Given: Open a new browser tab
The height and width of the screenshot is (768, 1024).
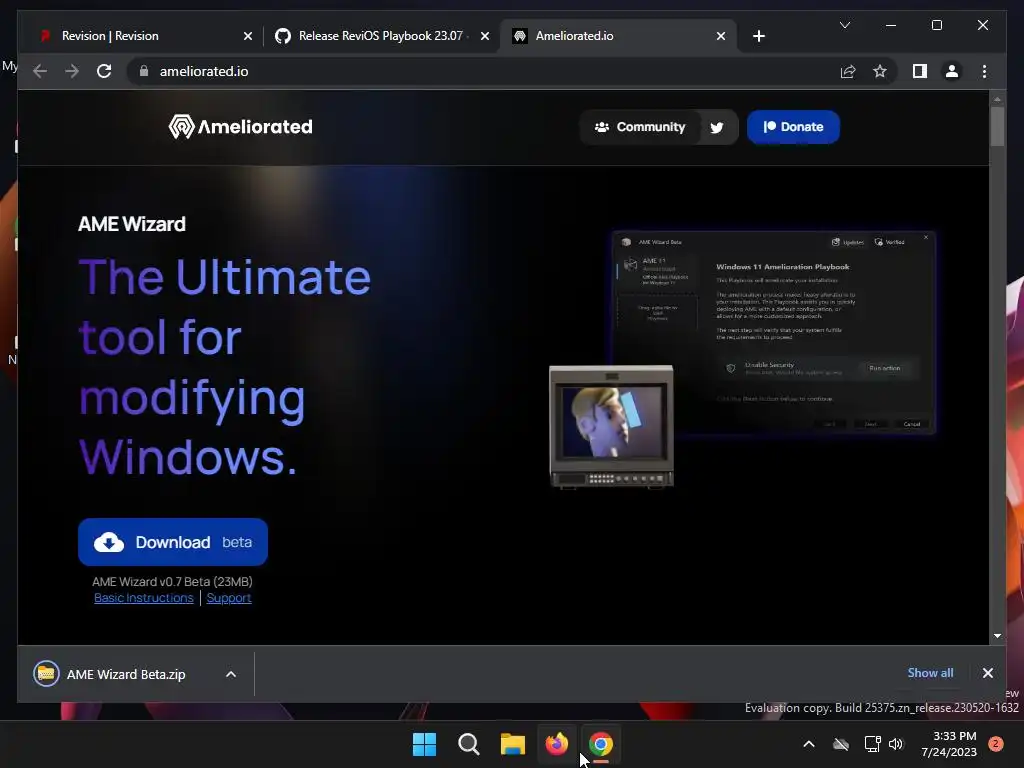Looking at the screenshot, I should click(x=758, y=36).
